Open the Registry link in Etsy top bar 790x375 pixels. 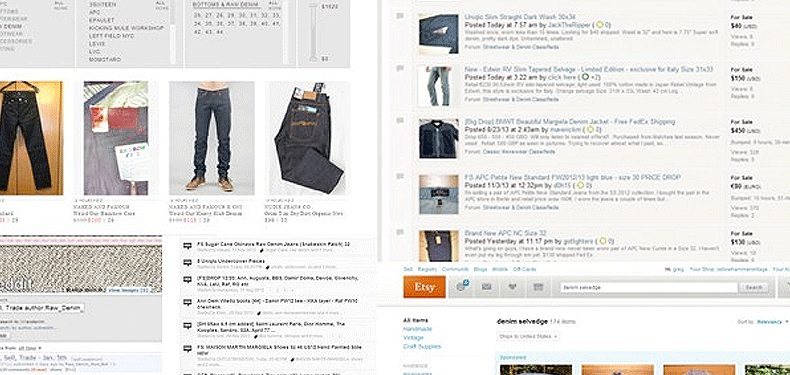pos(427,270)
